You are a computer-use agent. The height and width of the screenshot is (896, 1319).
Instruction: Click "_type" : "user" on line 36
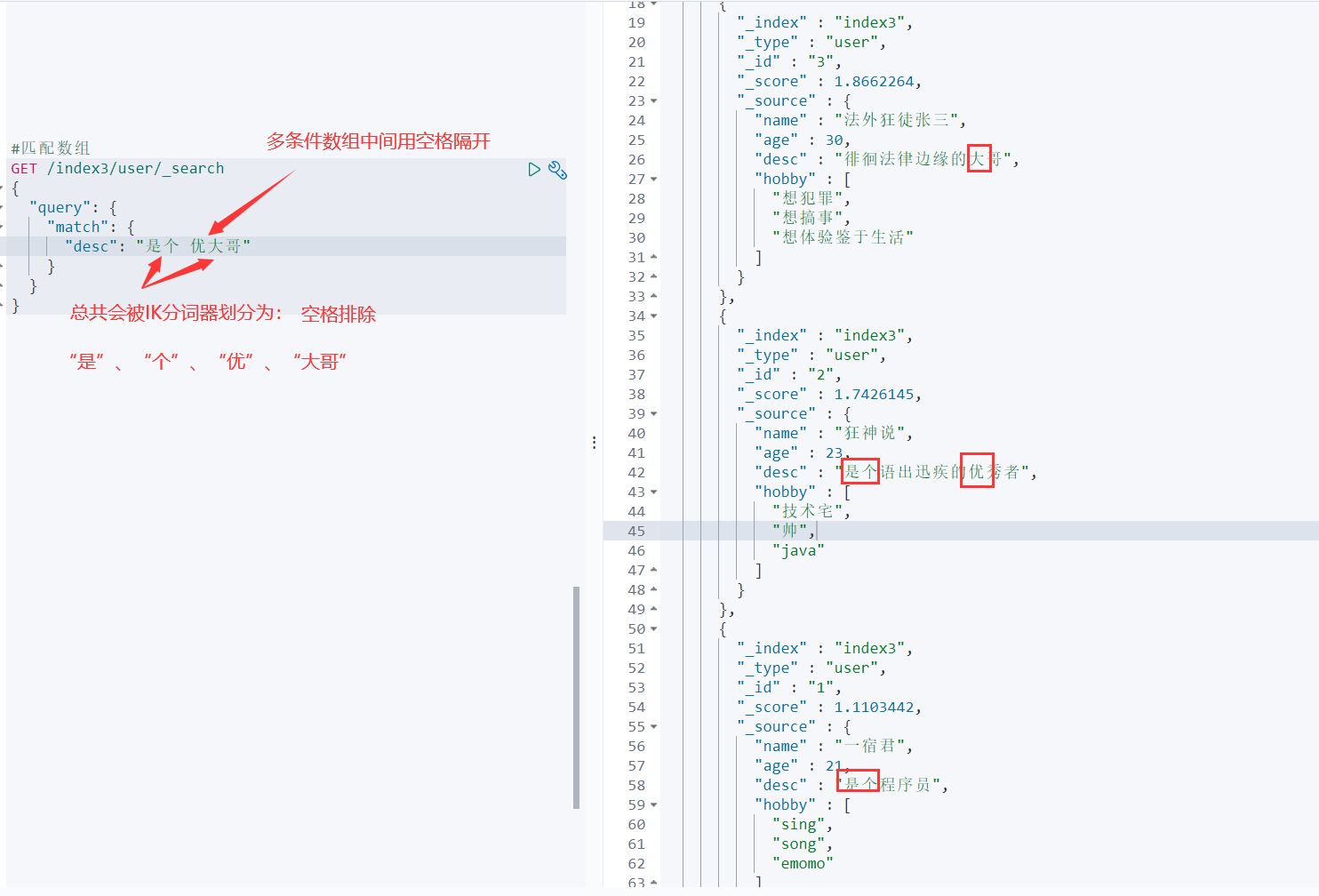811,356
